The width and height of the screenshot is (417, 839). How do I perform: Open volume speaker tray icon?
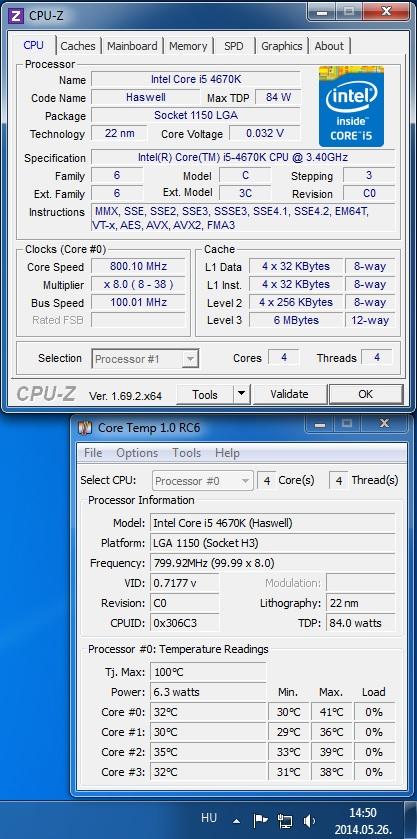click(x=309, y=820)
